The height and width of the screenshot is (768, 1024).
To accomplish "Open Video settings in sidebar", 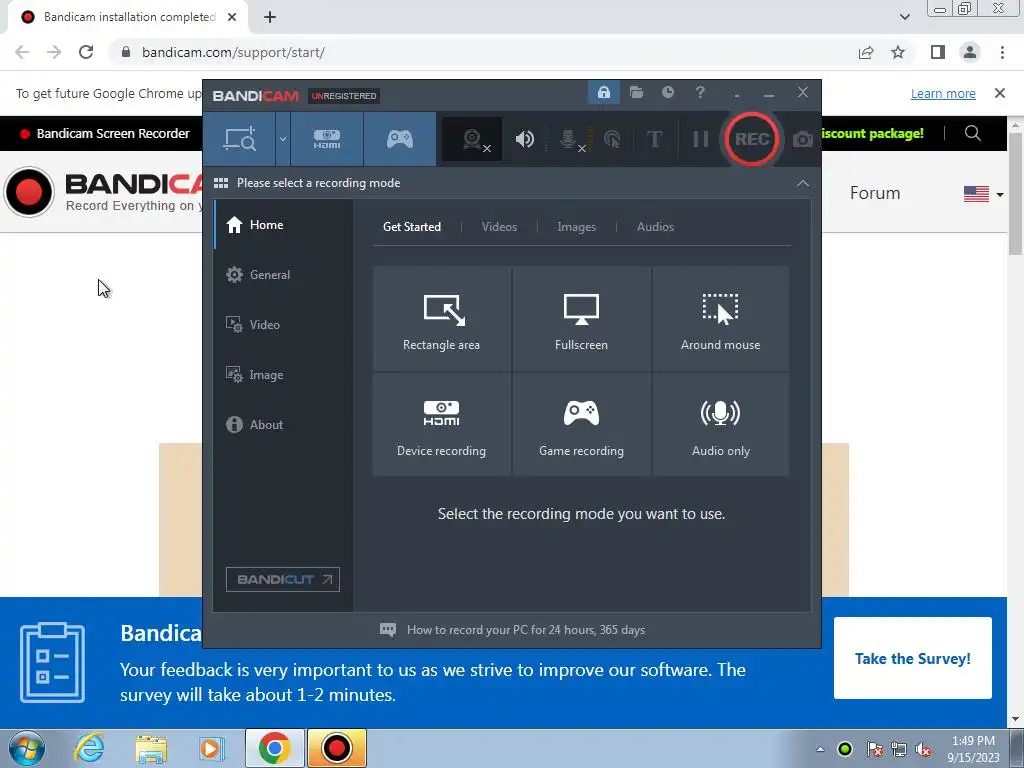I will (x=283, y=325).
